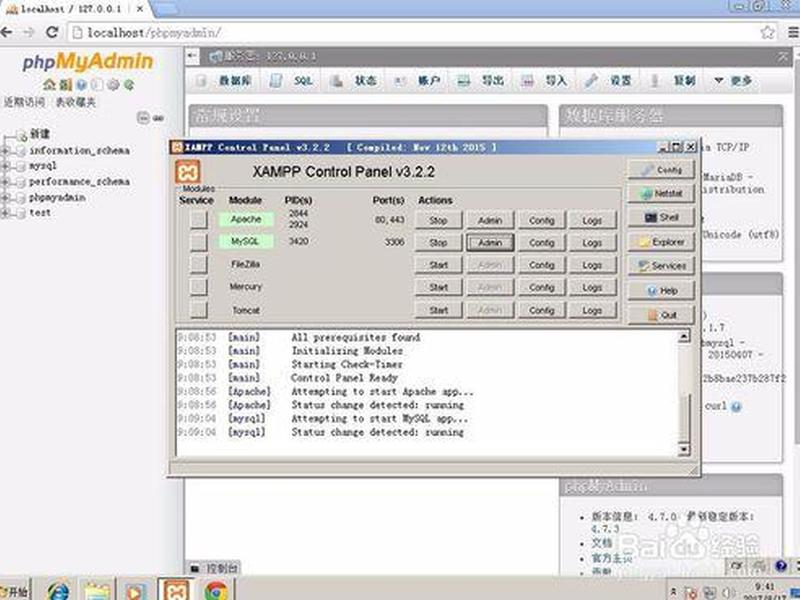Screen dimensions: 800x600
Task: Open Admin for MySQL
Action: point(490,243)
